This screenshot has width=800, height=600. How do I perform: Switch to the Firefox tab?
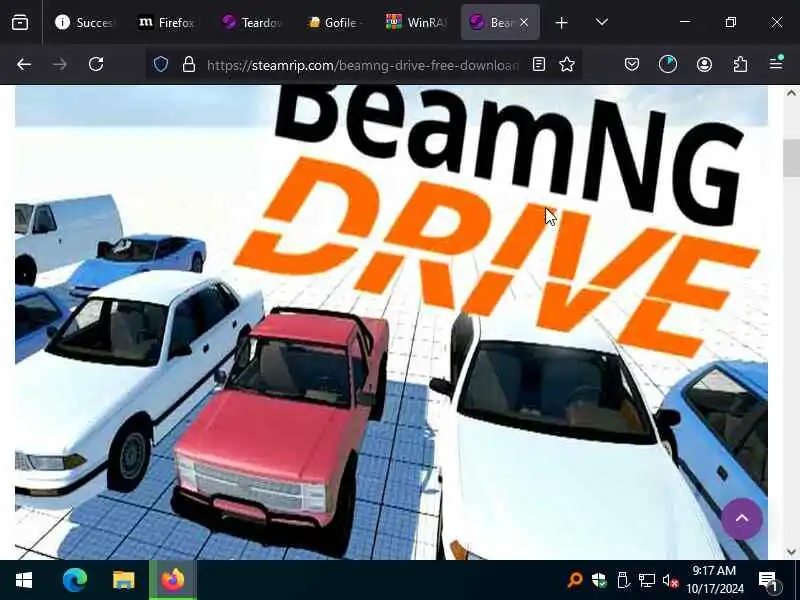click(167, 22)
